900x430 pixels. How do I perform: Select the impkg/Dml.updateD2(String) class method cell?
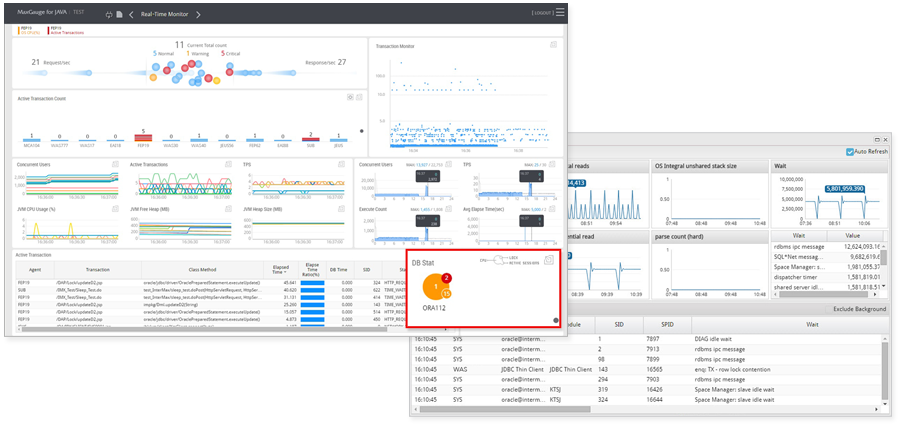point(203,305)
